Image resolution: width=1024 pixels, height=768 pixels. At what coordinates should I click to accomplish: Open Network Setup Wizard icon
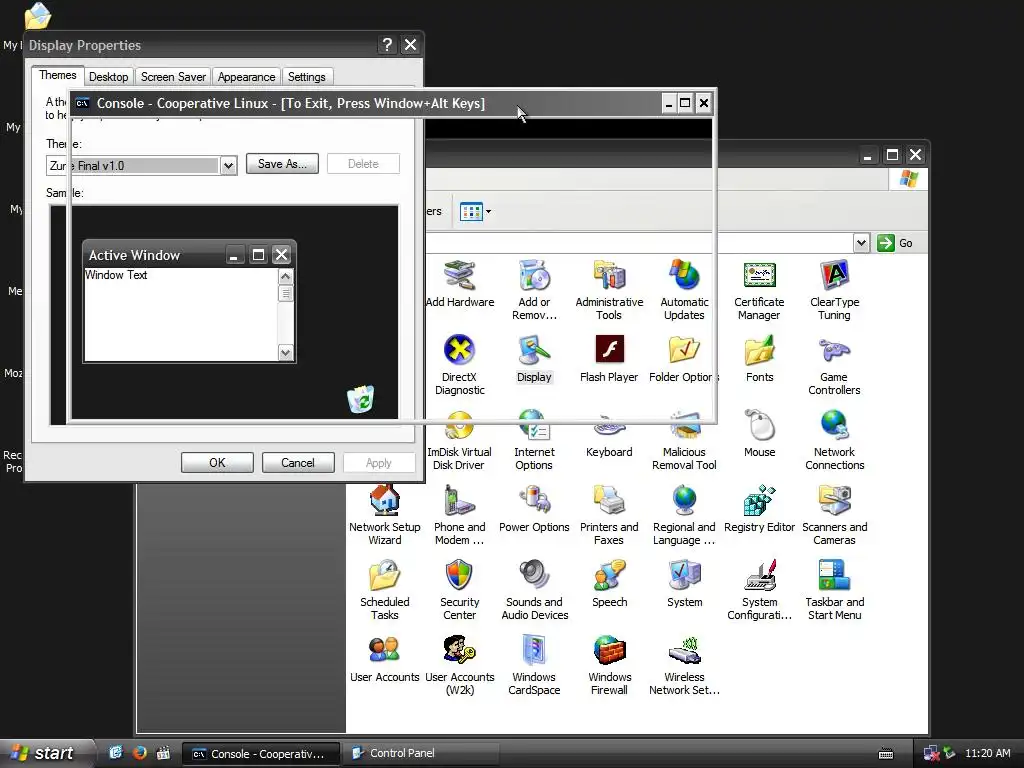click(x=385, y=500)
